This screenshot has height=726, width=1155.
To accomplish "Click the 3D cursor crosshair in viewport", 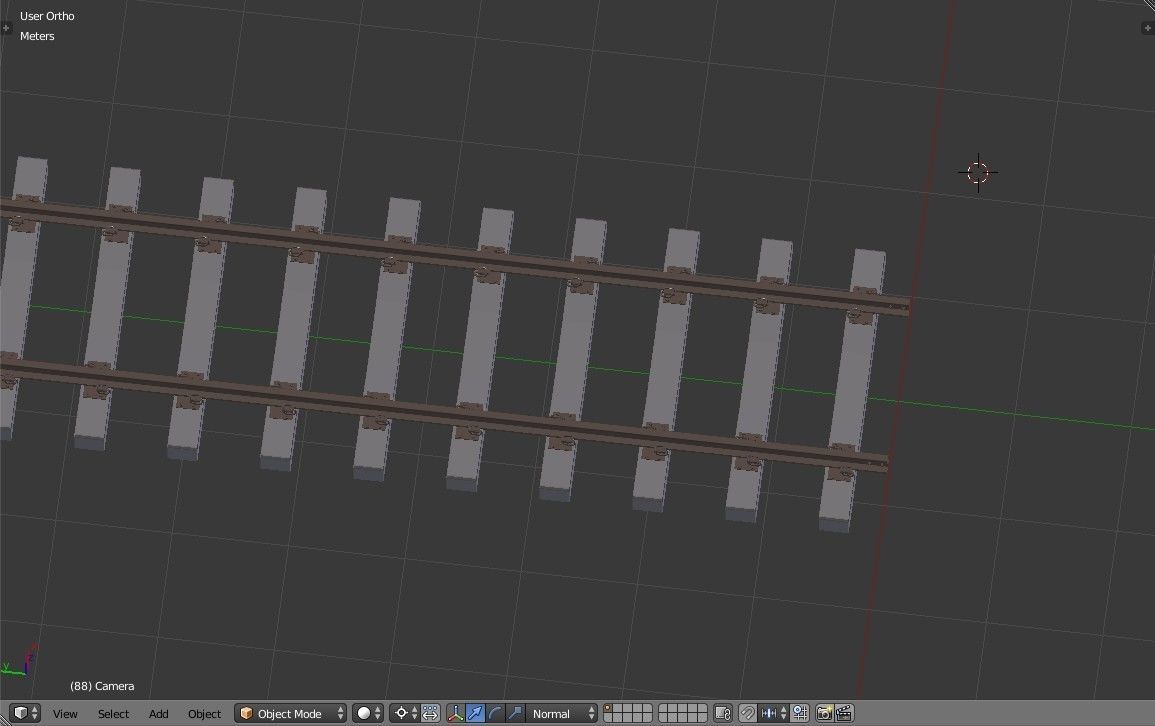I will tap(978, 173).
